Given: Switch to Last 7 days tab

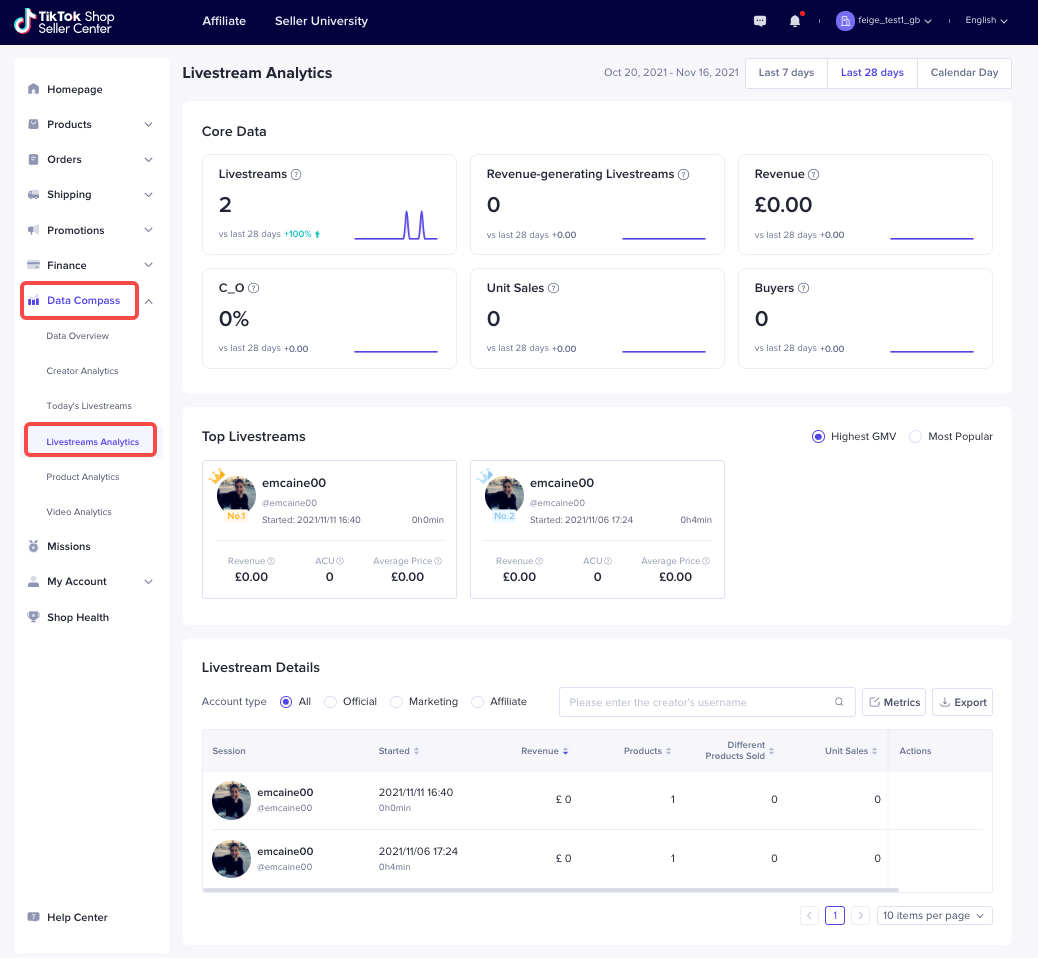Looking at the screenshot, I should tap(786, 73).
